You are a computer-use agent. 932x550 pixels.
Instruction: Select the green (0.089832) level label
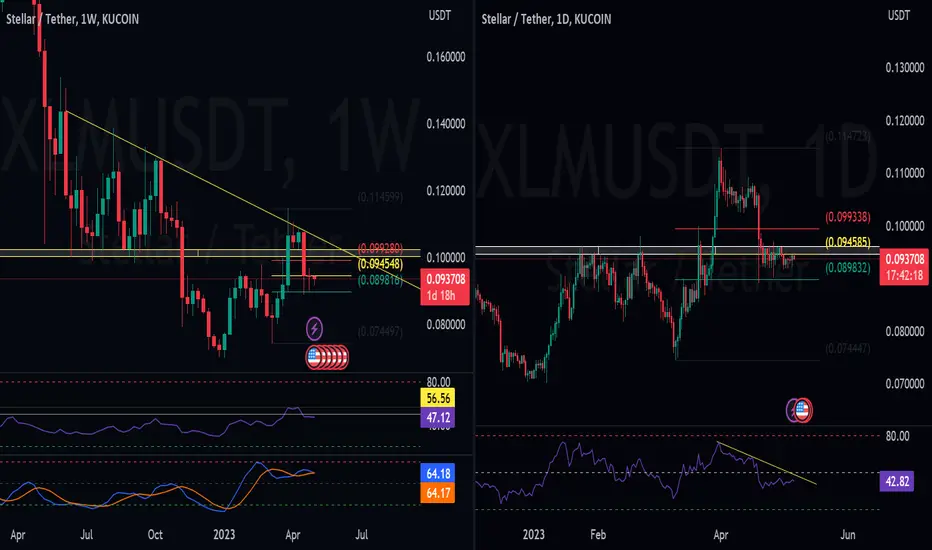point(848,268)
